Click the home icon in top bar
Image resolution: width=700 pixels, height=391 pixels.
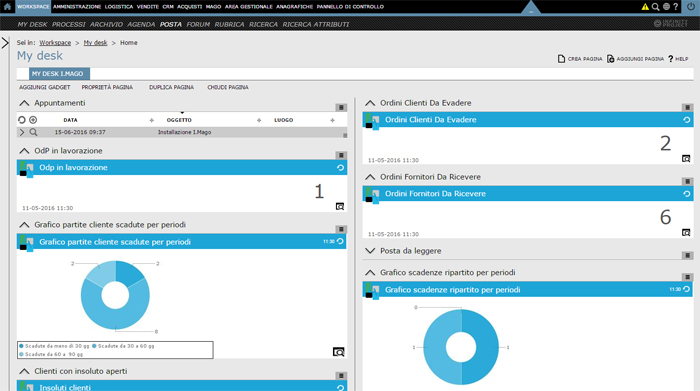(7, 6)
